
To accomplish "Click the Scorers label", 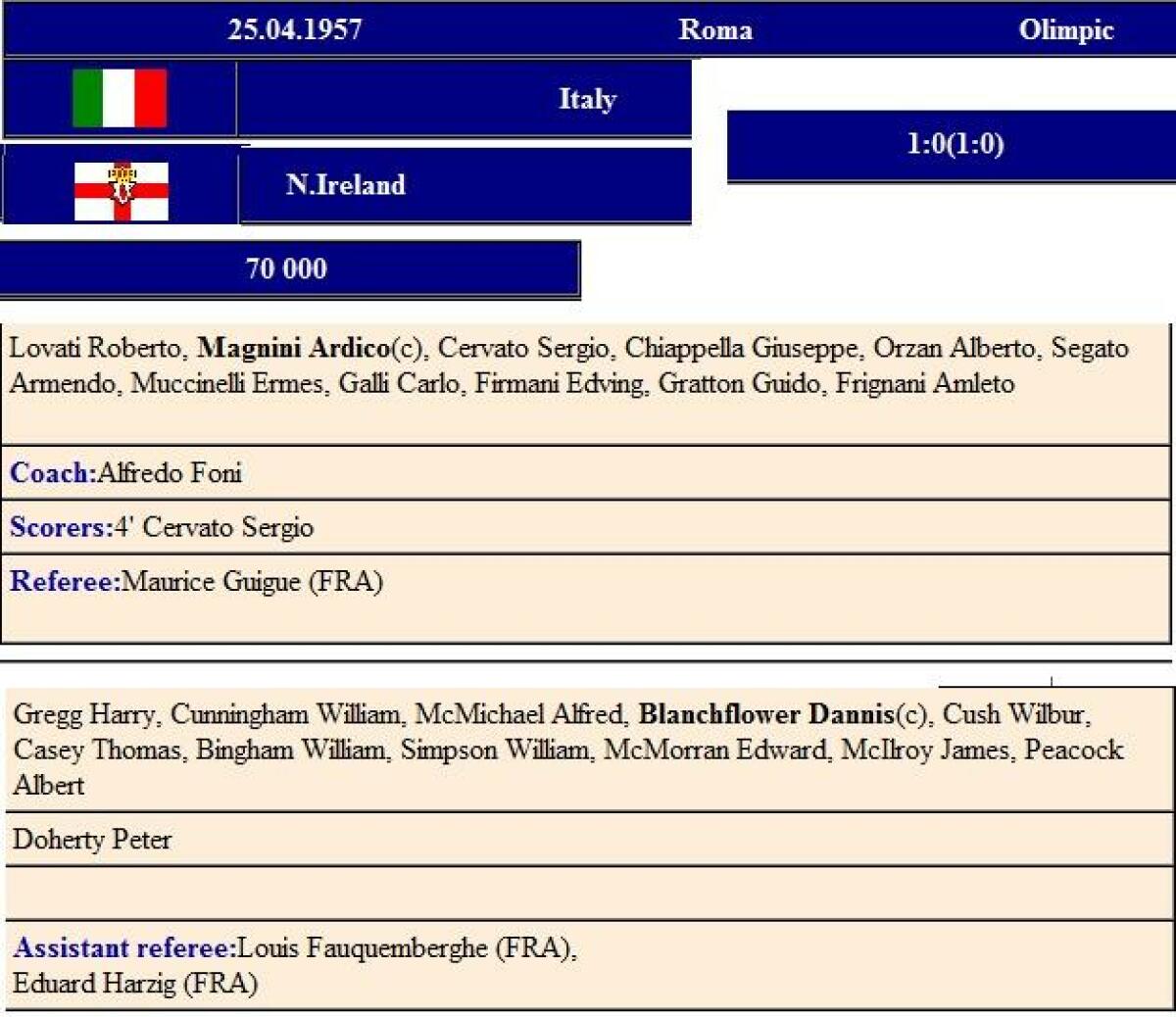I will coord(61,527).
